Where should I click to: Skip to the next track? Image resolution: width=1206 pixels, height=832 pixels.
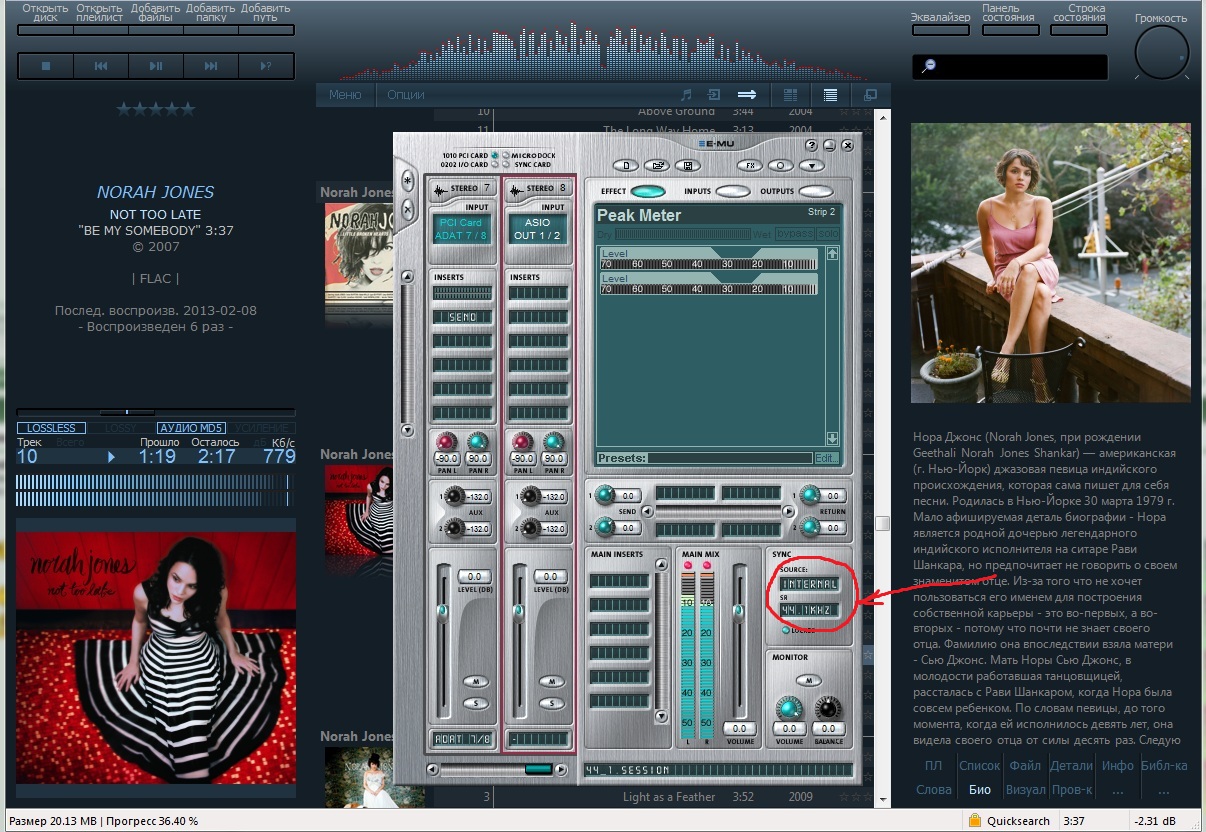pyautogui.click(x=211, y=66)
